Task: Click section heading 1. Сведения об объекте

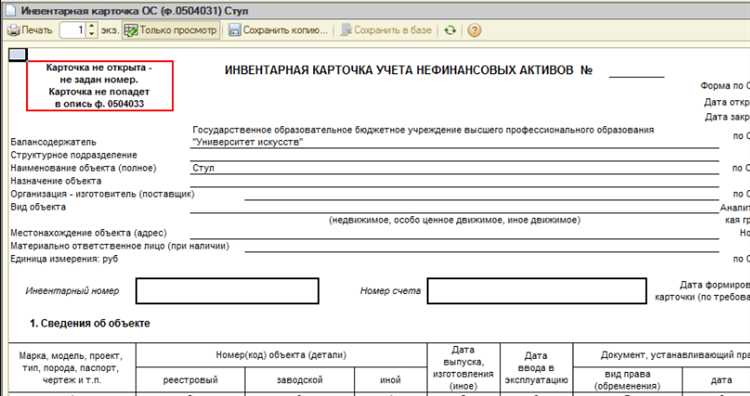Action: (90, 323)
